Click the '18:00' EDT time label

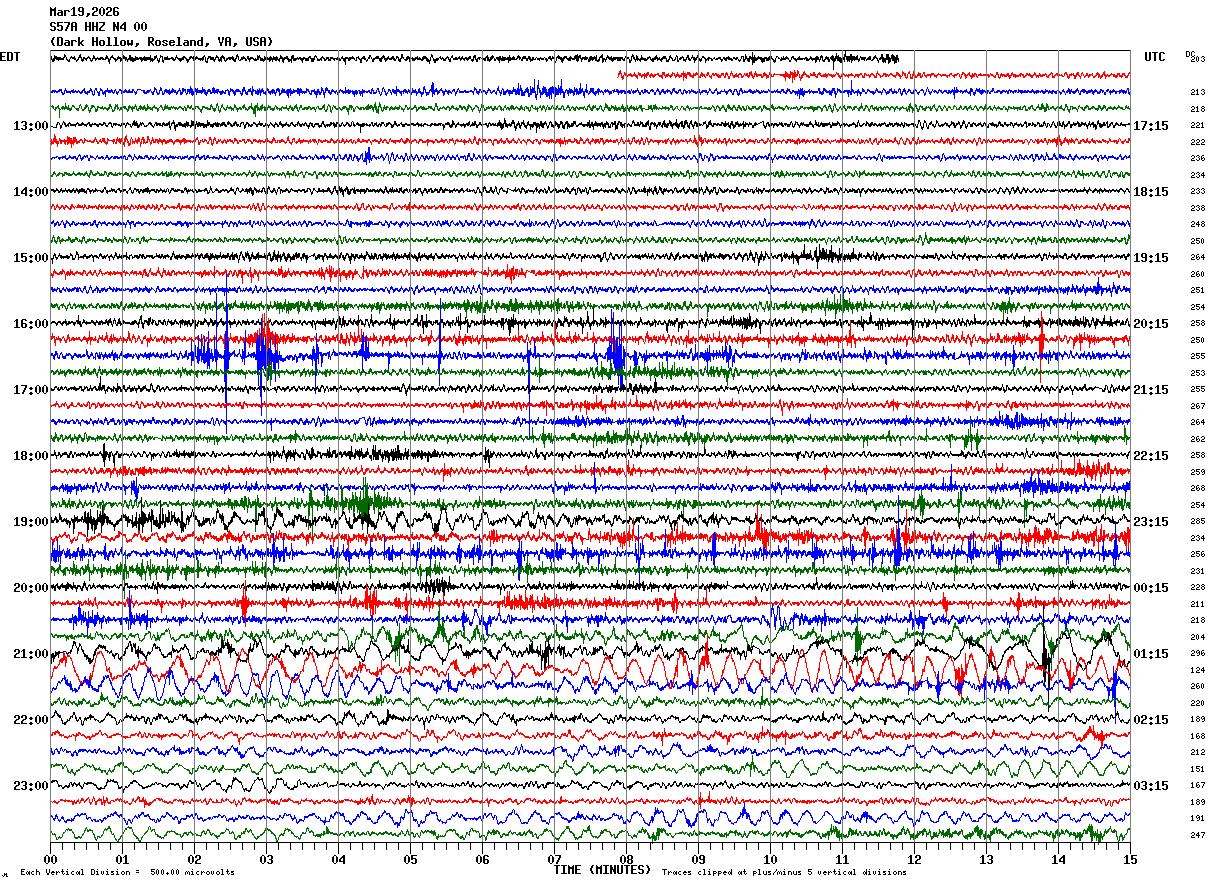[30, 456]
